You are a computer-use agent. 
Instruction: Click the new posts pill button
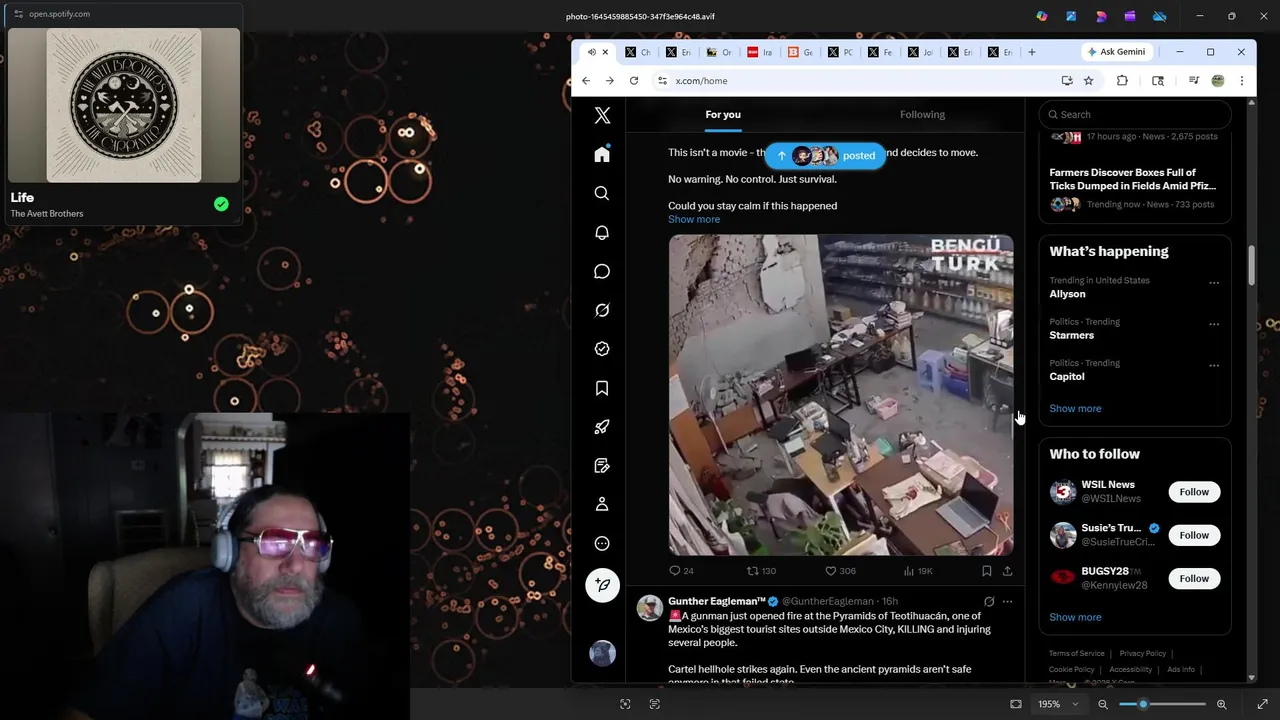pos(825,155)
